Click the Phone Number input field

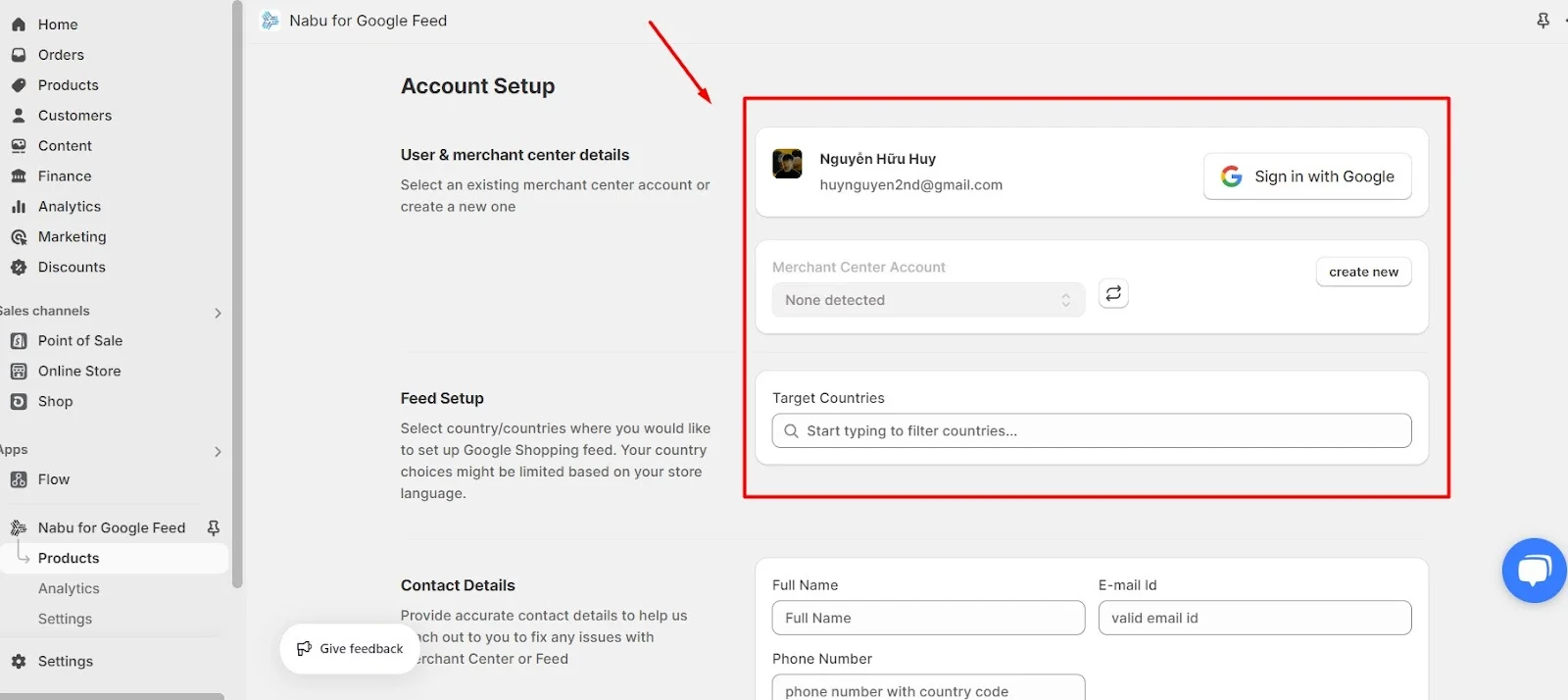(928, 688)
